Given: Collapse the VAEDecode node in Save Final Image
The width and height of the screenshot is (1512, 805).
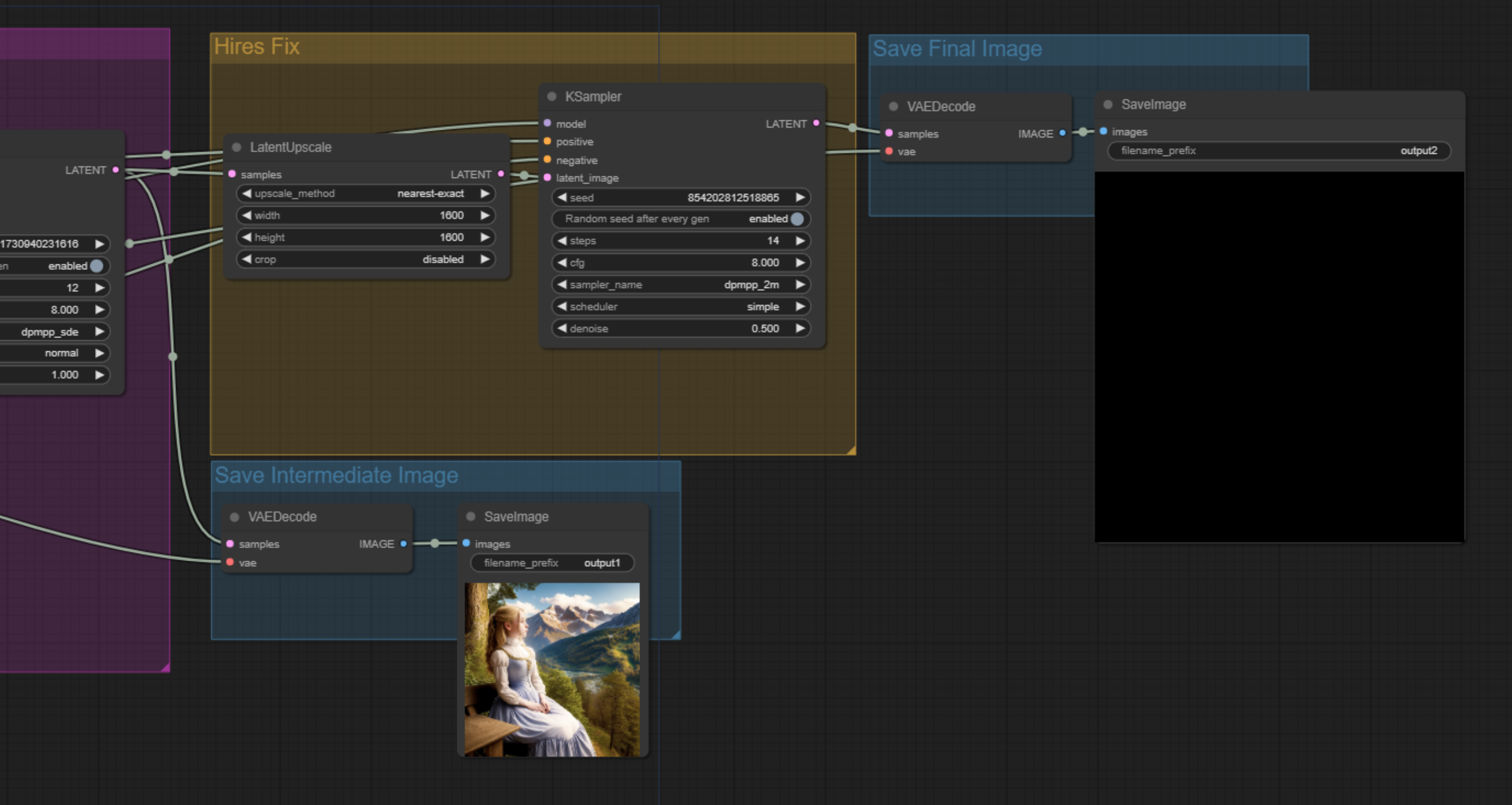Looking at the screenshot, I should pos(893,106).
